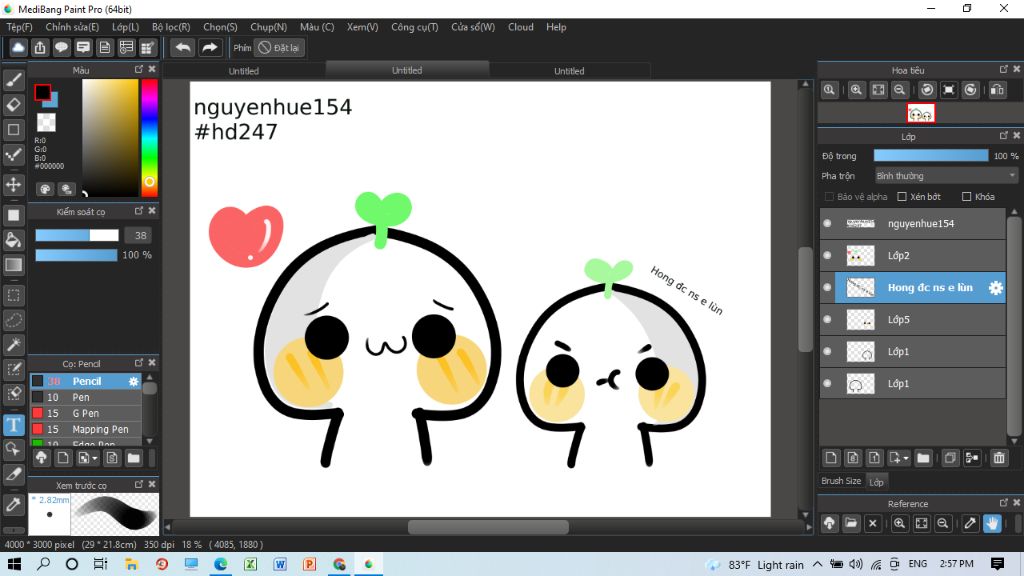Click the cloud save icon in top toolbar
This screenshot has height=576, width=1024.
18,48
